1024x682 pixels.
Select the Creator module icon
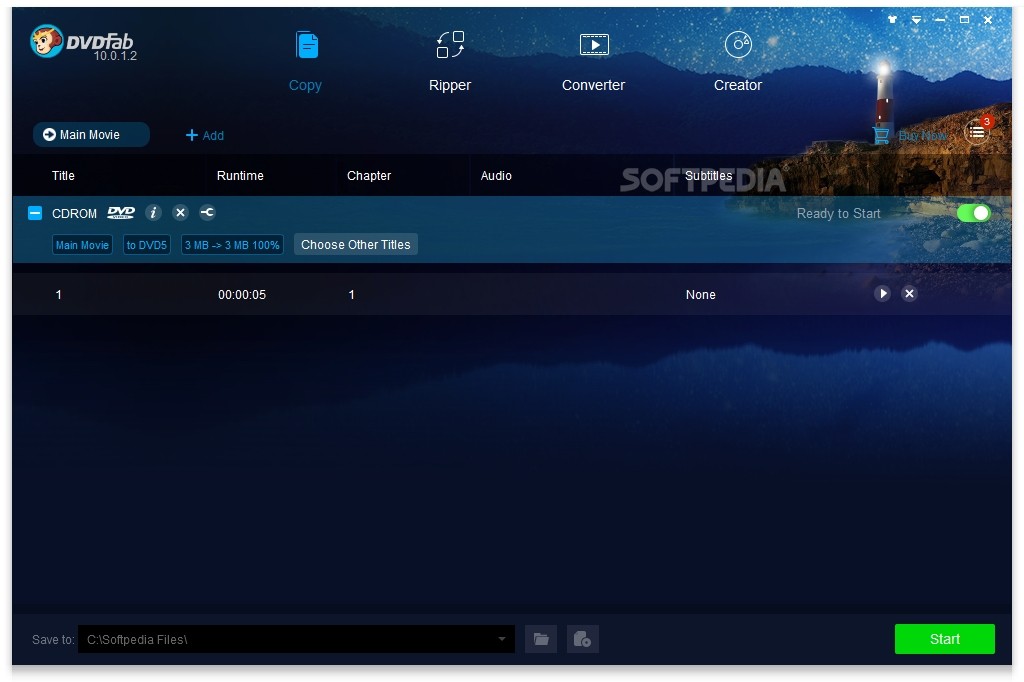point(737,45)
